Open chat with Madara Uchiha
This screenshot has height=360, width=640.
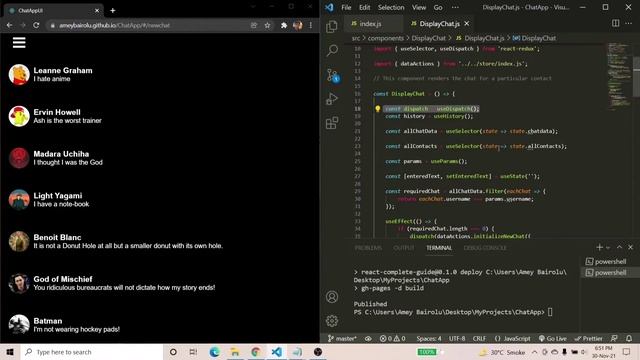[x=160, y=158]
